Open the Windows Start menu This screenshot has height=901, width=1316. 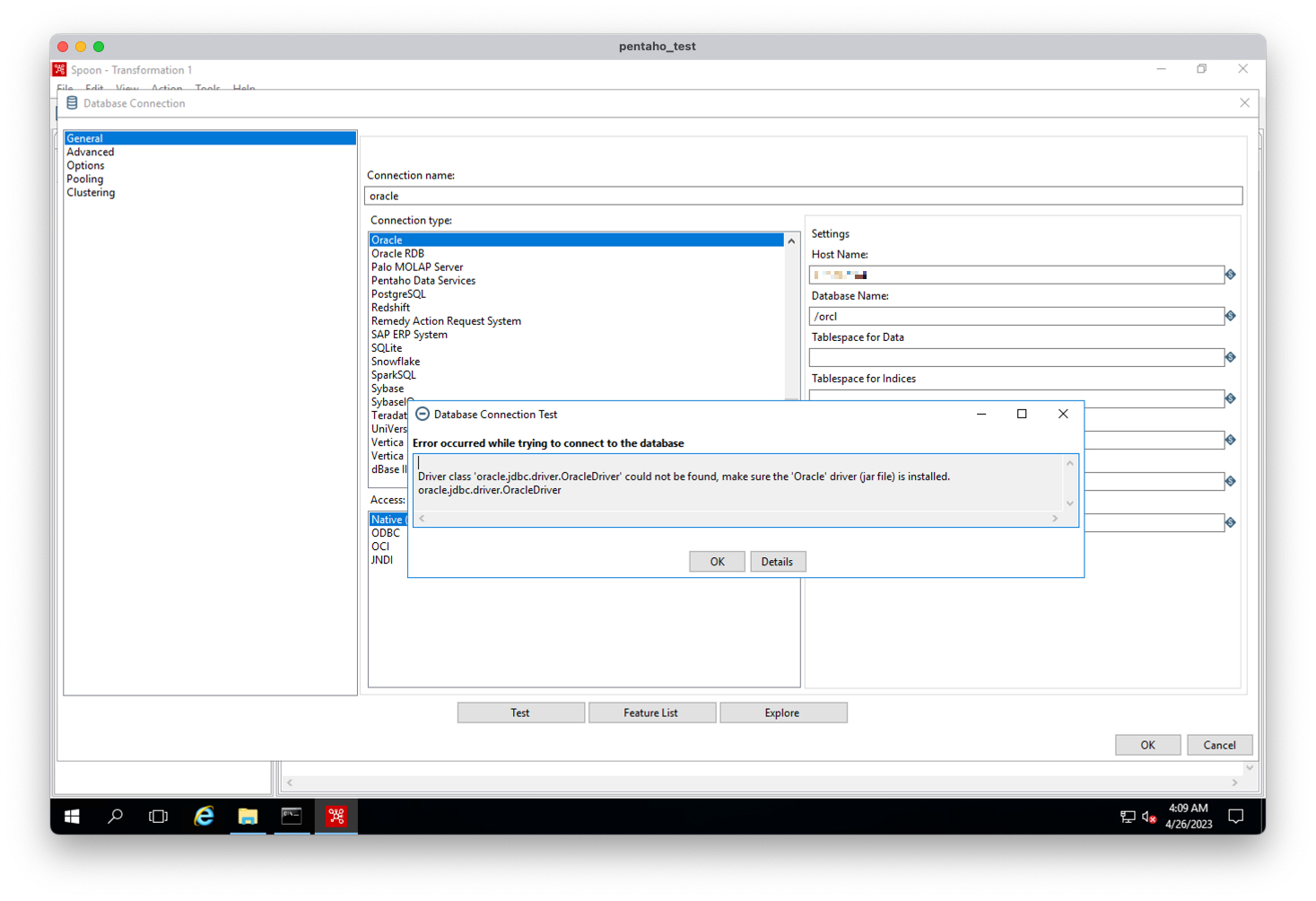click(73, 816)
